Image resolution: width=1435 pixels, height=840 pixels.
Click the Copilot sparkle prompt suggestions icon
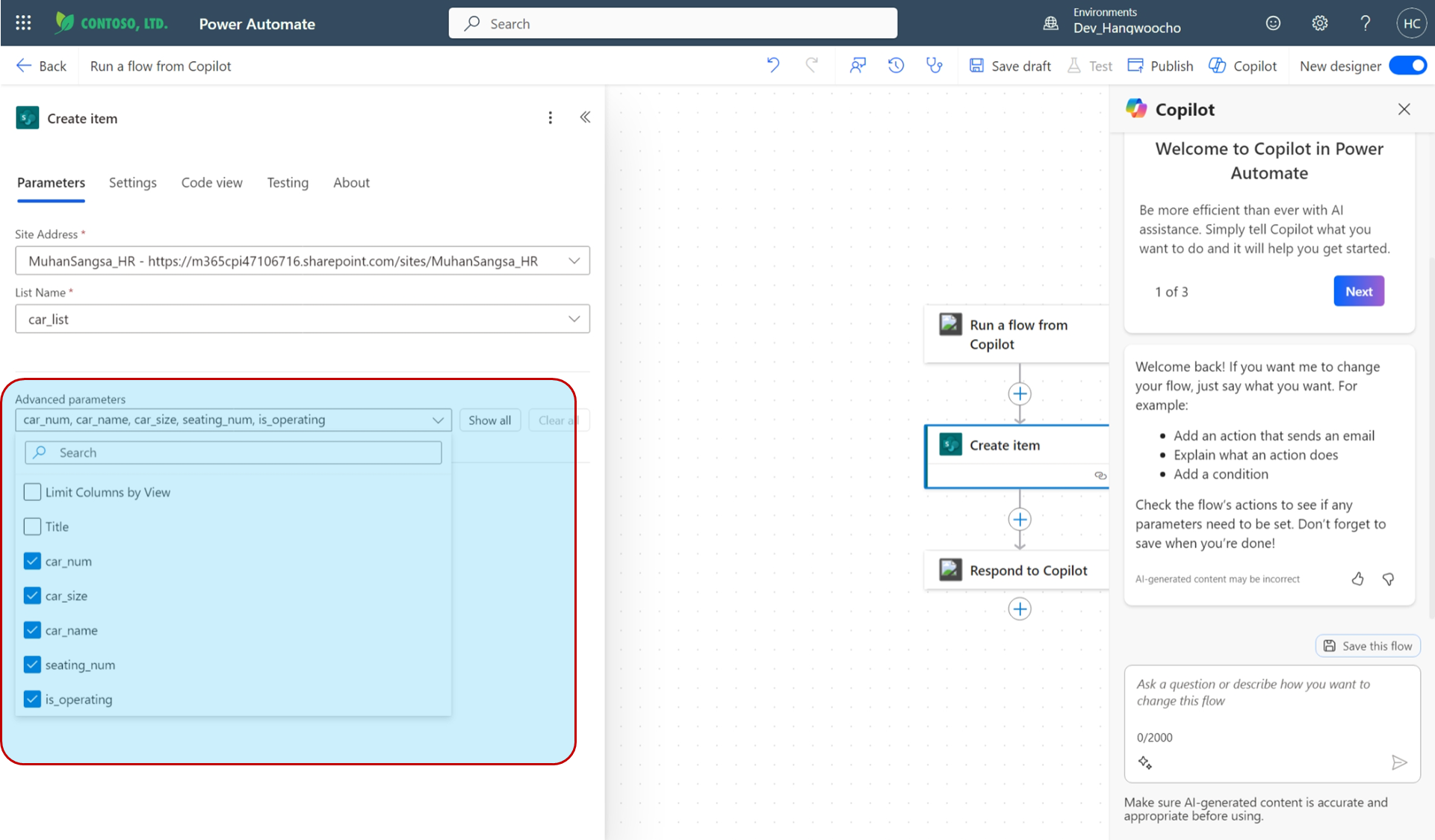(x=1144, y=762)
